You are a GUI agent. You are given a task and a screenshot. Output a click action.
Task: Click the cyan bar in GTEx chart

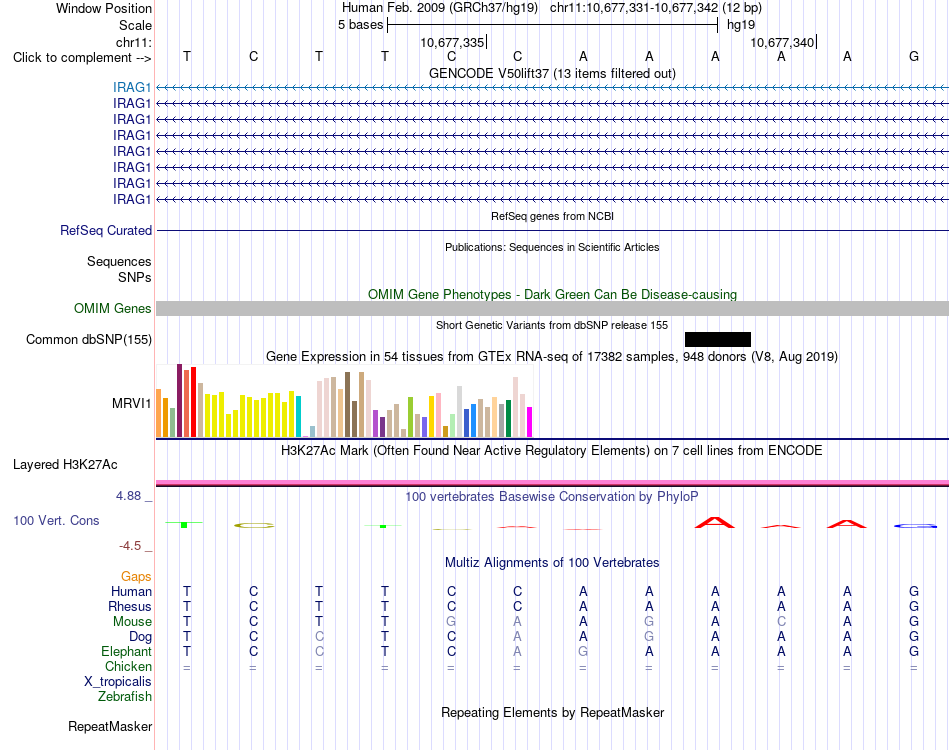pos(298,417)
